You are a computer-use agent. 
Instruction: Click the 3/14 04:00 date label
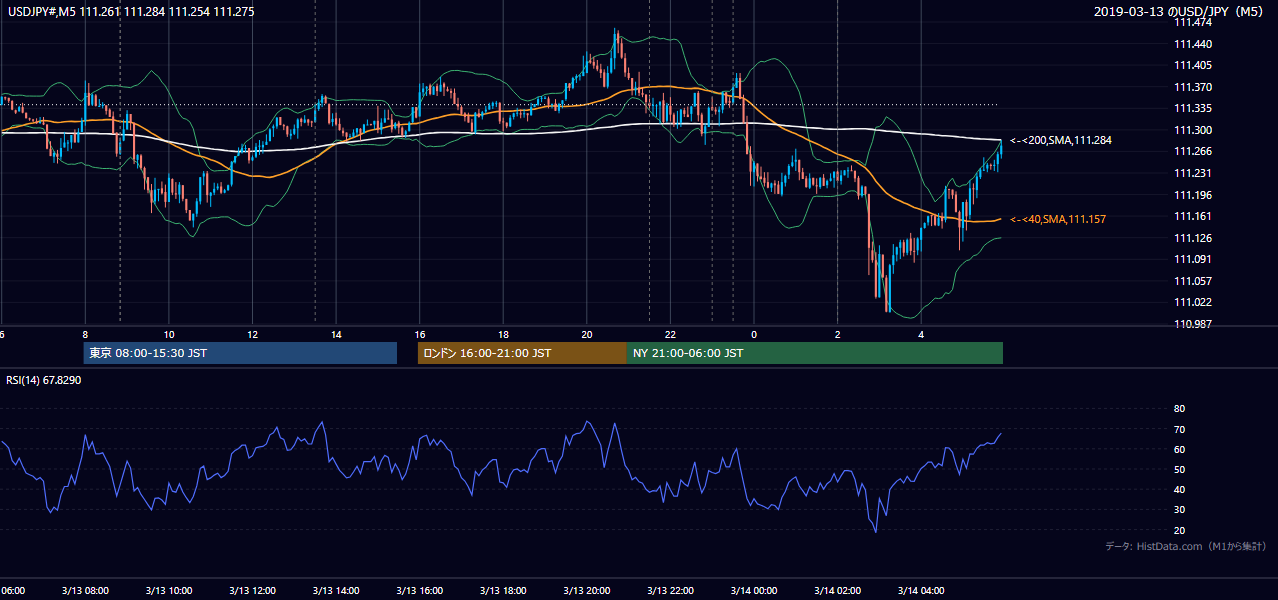pos(922,590)
